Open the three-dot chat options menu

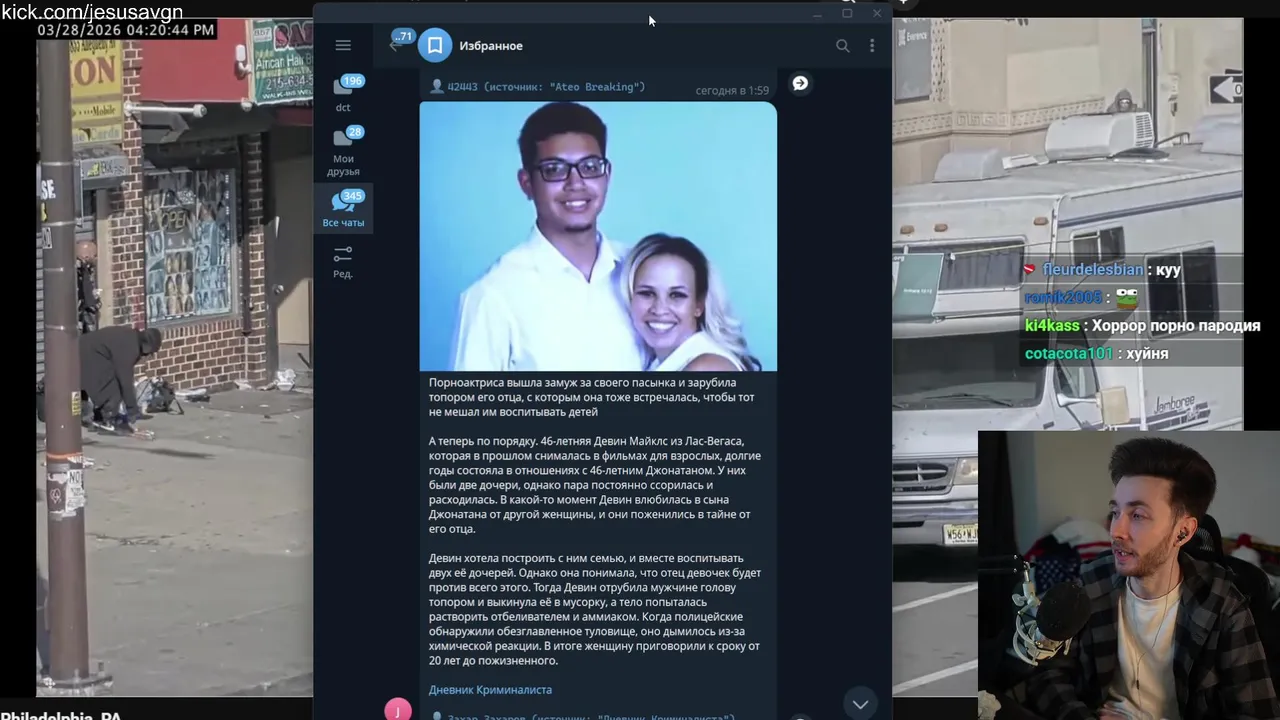pos(872,45)
